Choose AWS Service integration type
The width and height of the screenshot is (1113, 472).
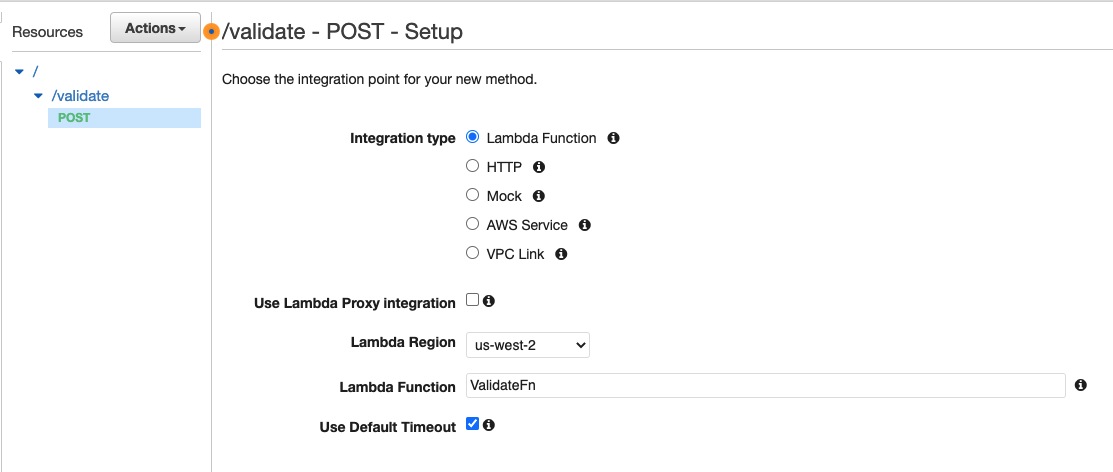coord(473,225)
